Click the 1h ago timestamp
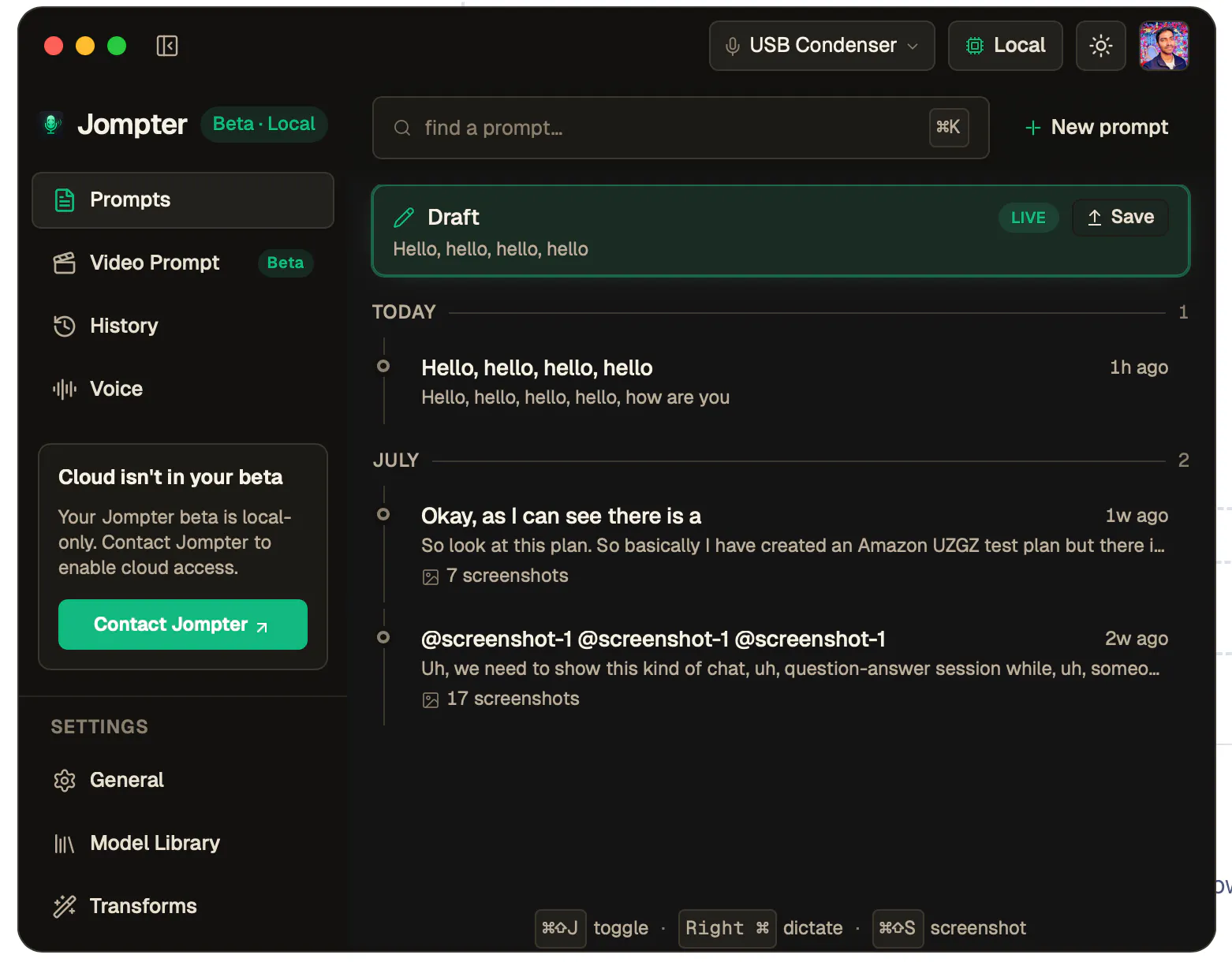 click(1139, 367)
